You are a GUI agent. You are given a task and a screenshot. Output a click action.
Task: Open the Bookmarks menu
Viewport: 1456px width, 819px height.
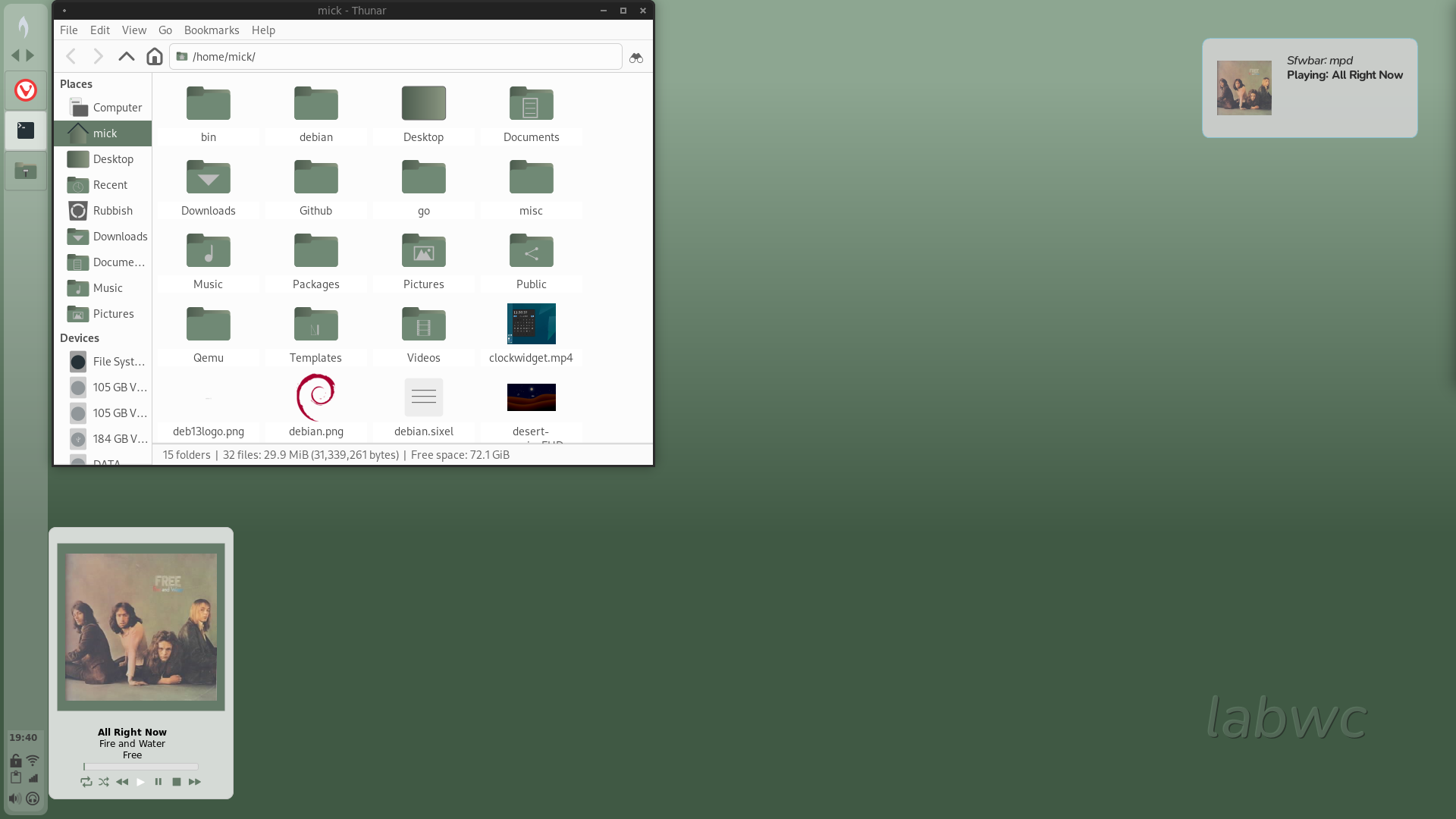211,30
